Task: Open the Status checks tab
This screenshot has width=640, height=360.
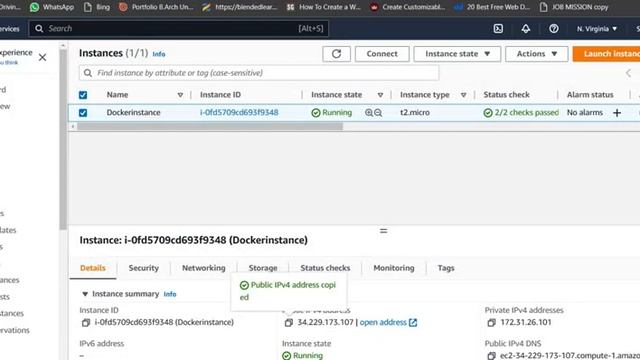Action: [325, 268]
